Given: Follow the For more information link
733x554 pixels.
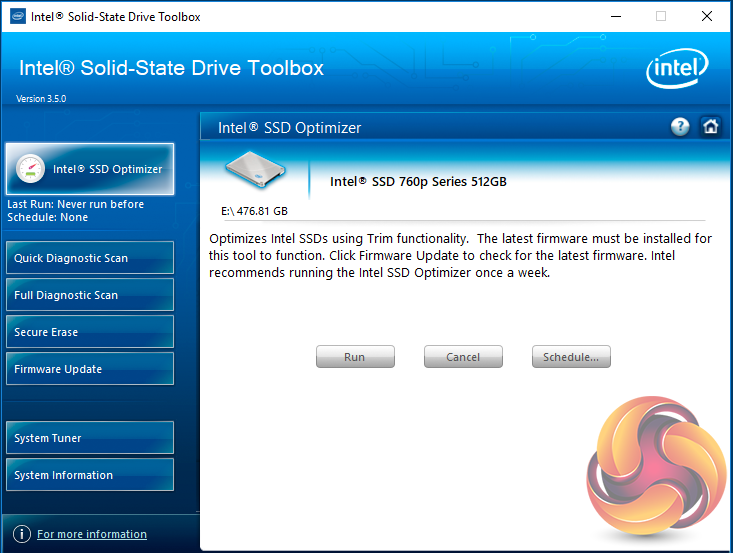Looking at the screenshot, I should coord(92,534).
